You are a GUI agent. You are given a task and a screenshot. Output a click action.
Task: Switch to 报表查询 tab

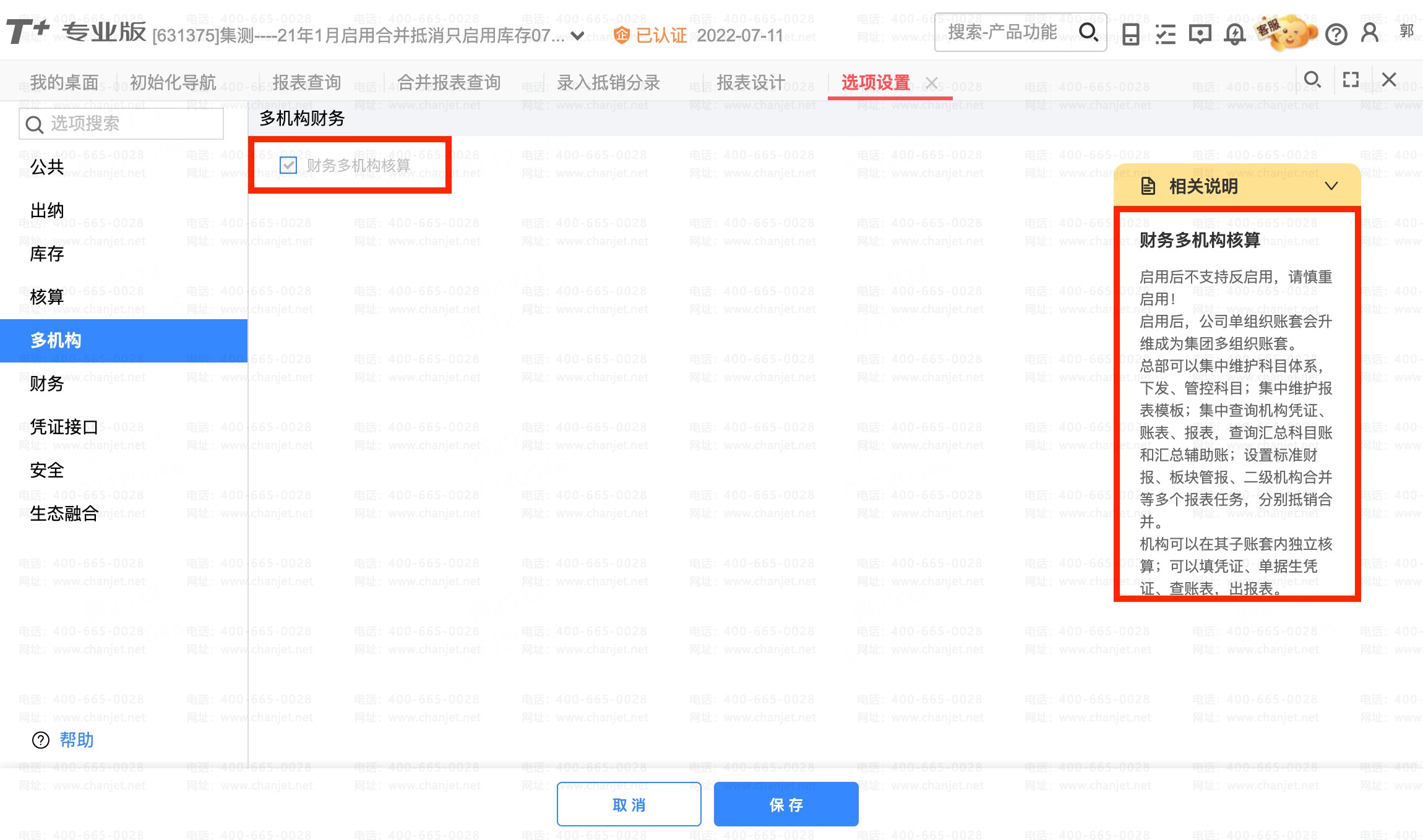pos(307,82)
